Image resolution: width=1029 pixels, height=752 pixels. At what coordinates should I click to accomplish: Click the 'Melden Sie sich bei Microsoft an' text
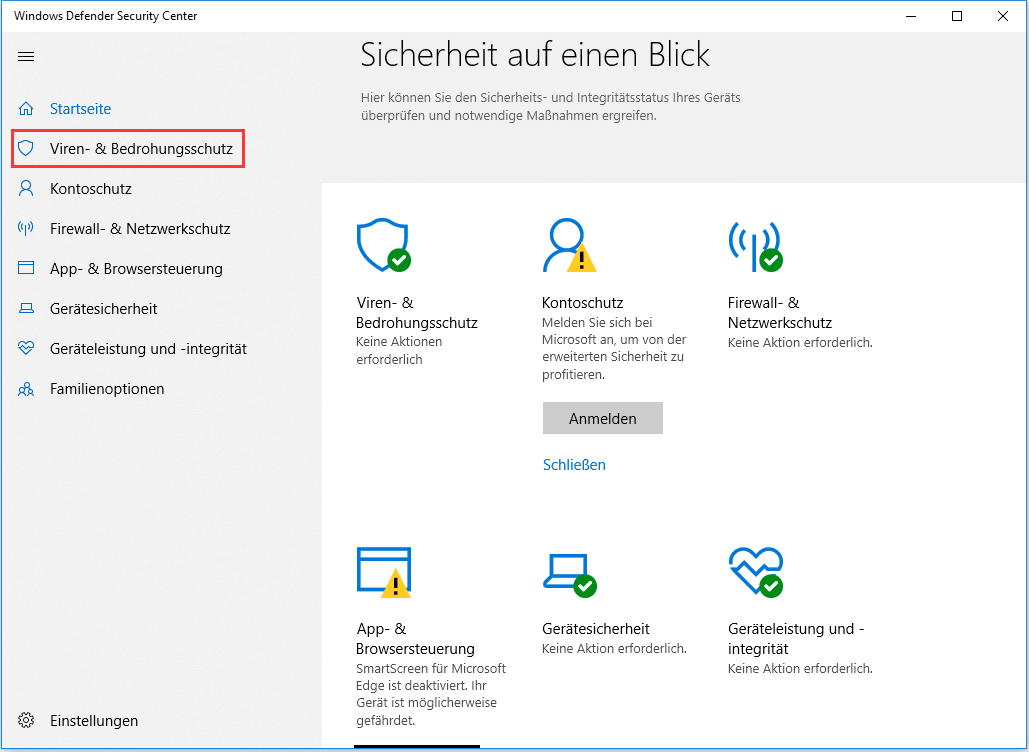click(x=614, y=348)
